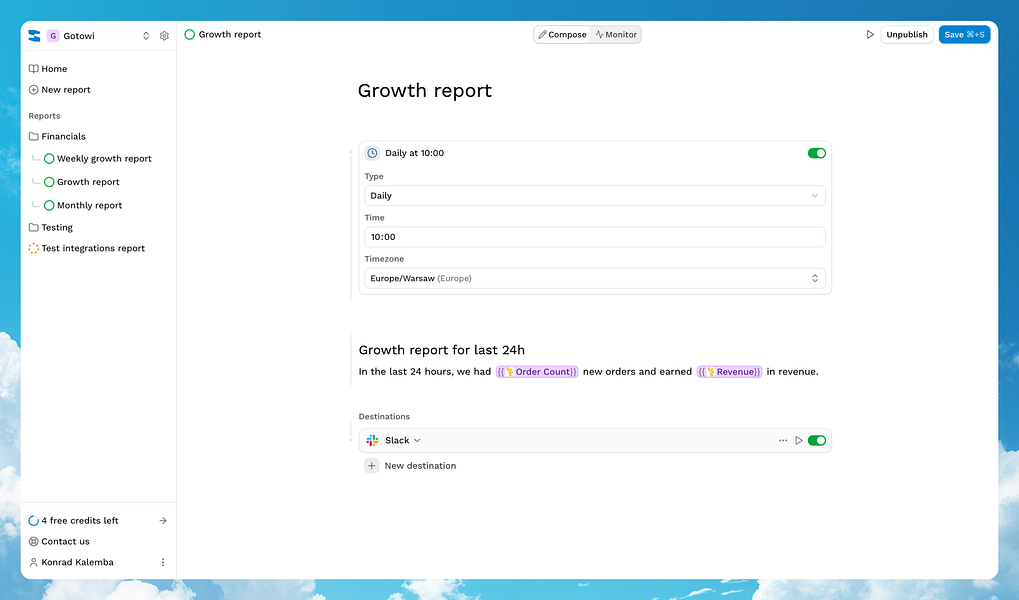Click the Growth report title heading
The image size is (1019, 600).
pyautogui.click(x=424, y=90)
